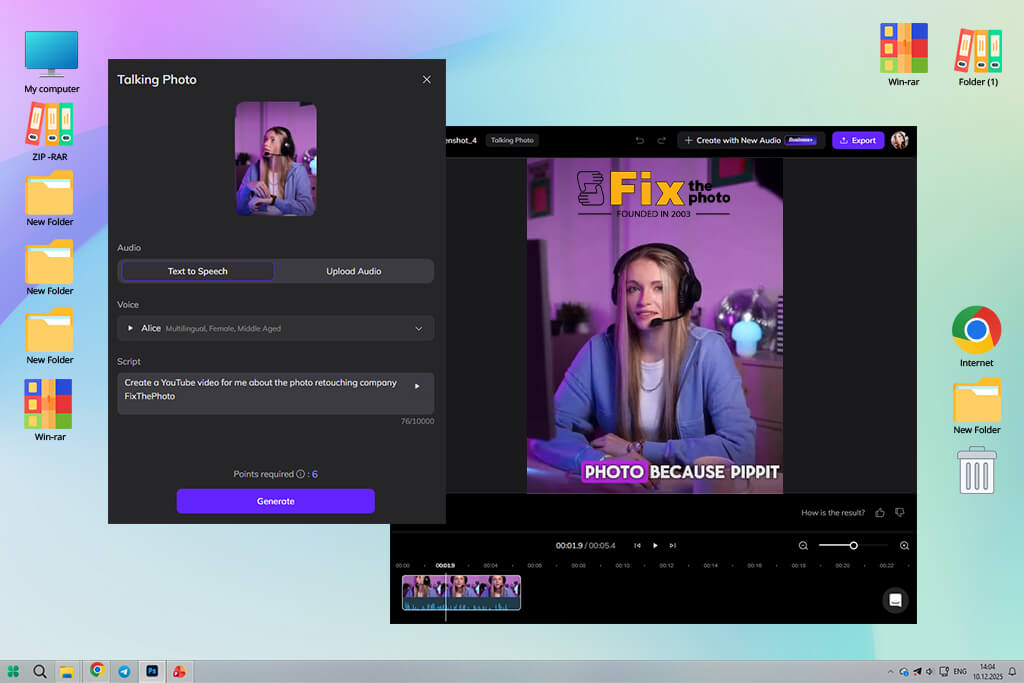Redo the edit in the editor
This screenshot has height=683, width=1024.
[662, 140]
